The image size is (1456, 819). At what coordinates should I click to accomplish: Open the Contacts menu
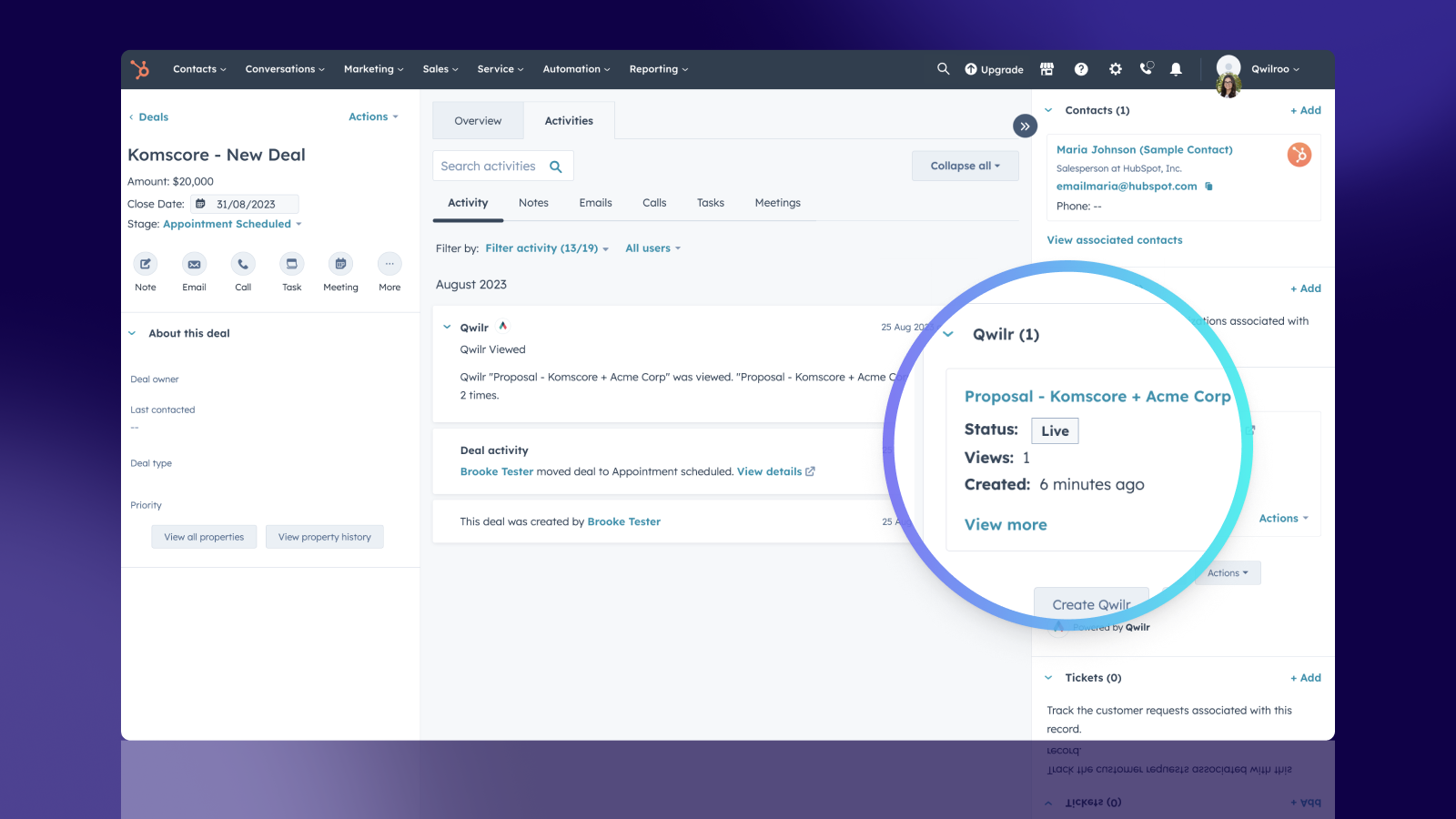[199, 69]
